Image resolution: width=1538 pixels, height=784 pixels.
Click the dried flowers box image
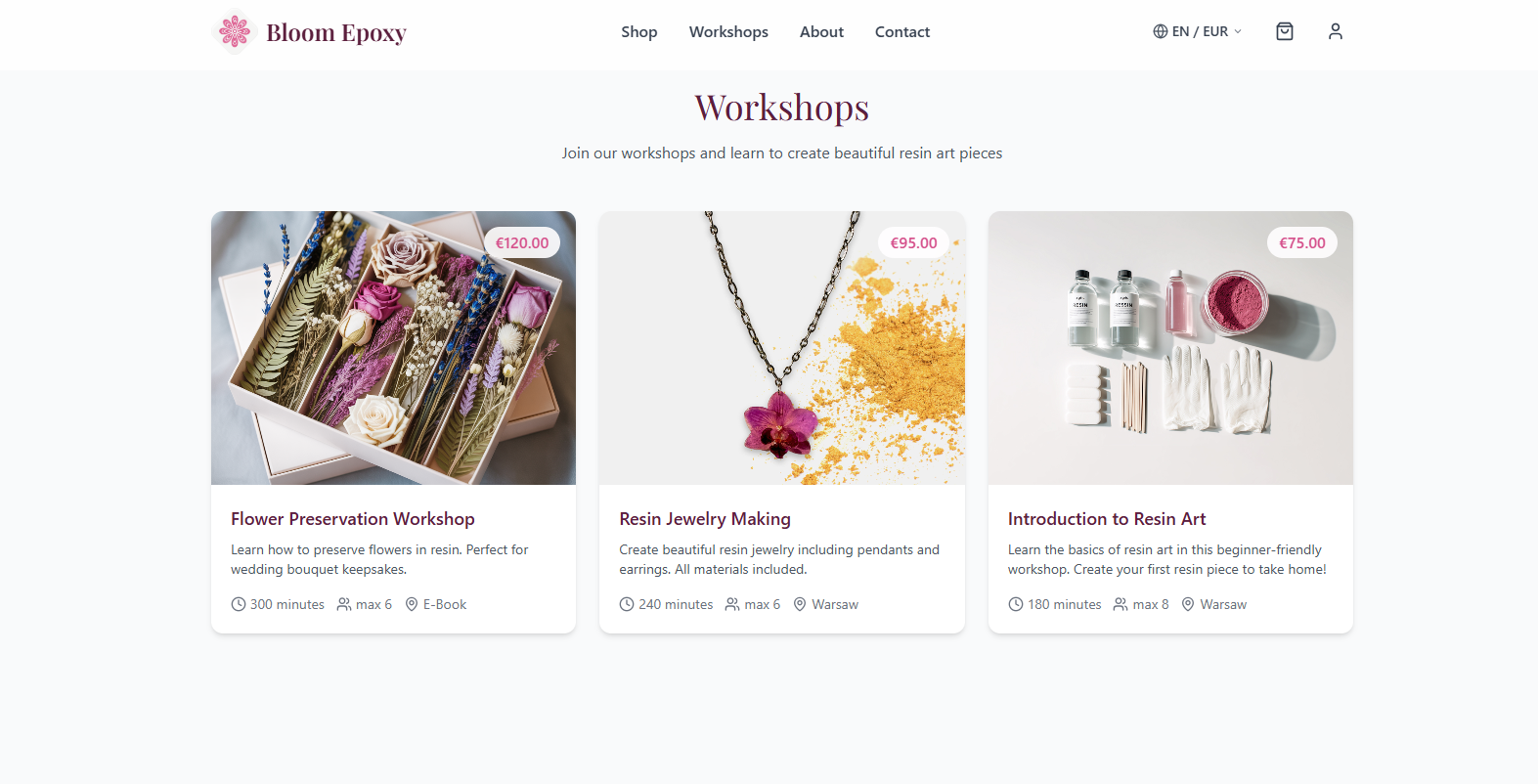[x=393, y=348]
